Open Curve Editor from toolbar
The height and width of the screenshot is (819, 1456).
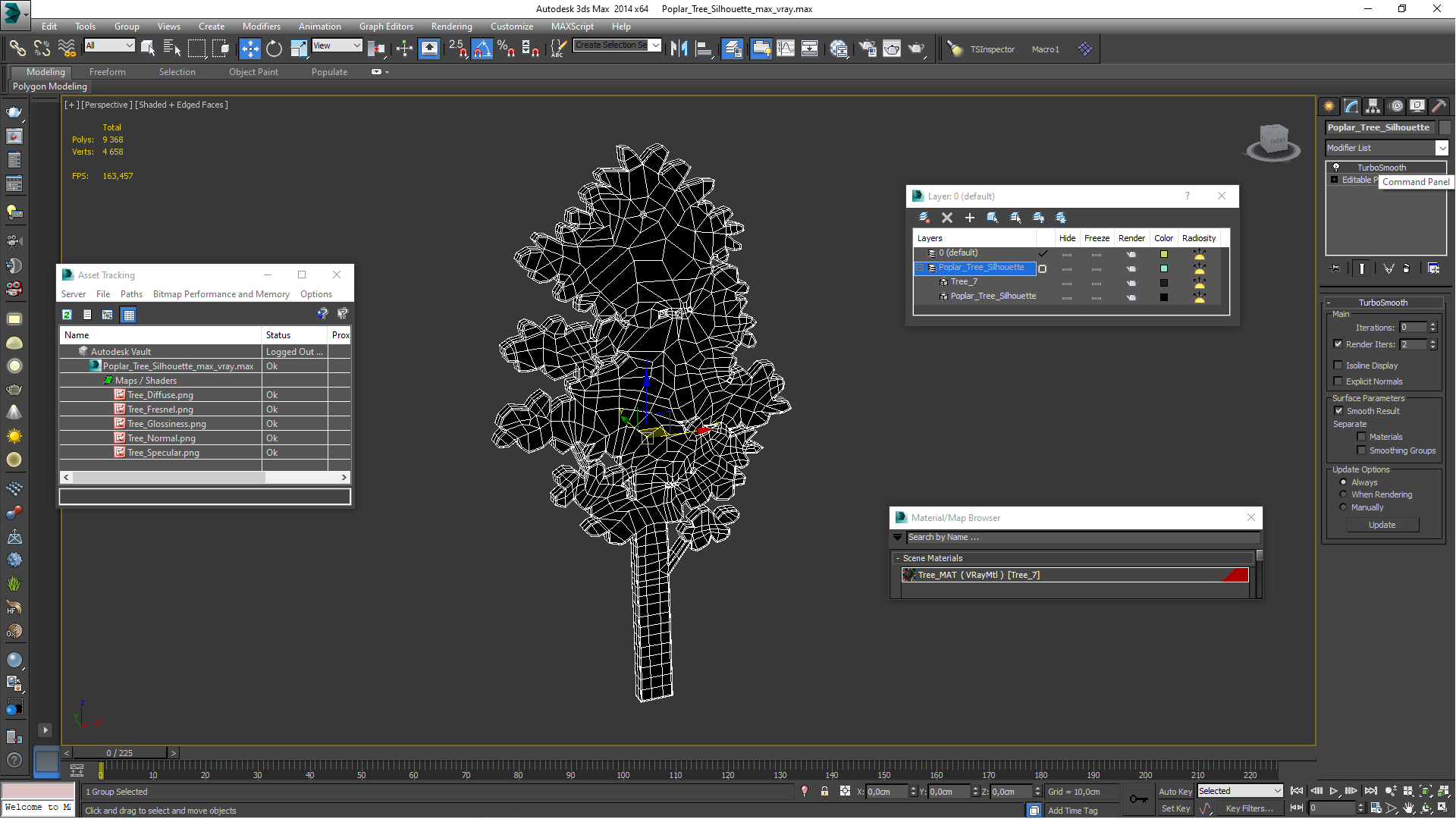click(x=786, y=49)
